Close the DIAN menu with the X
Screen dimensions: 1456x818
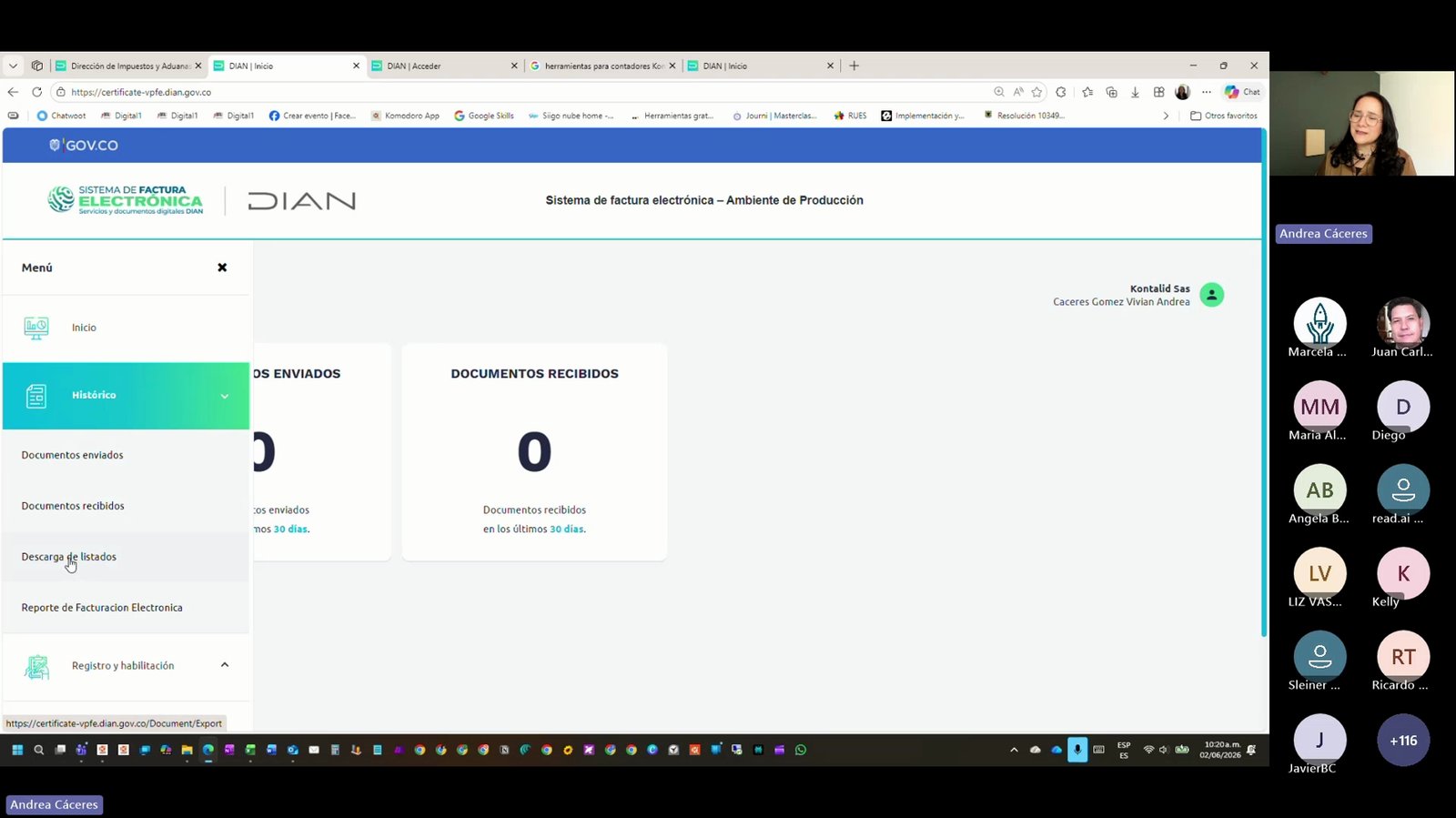222,268
